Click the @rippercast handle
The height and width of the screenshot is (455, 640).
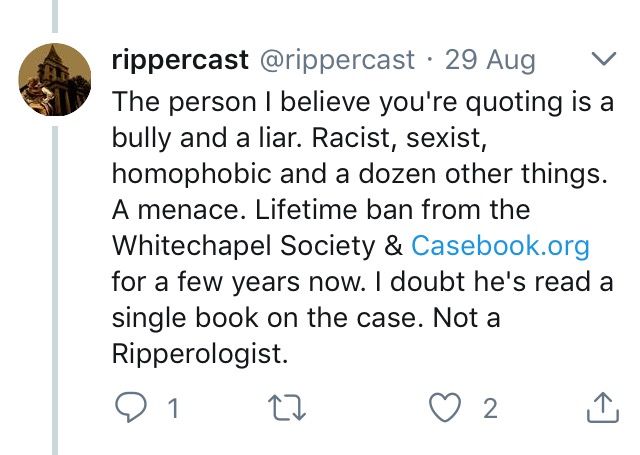(x=337, y=60)
